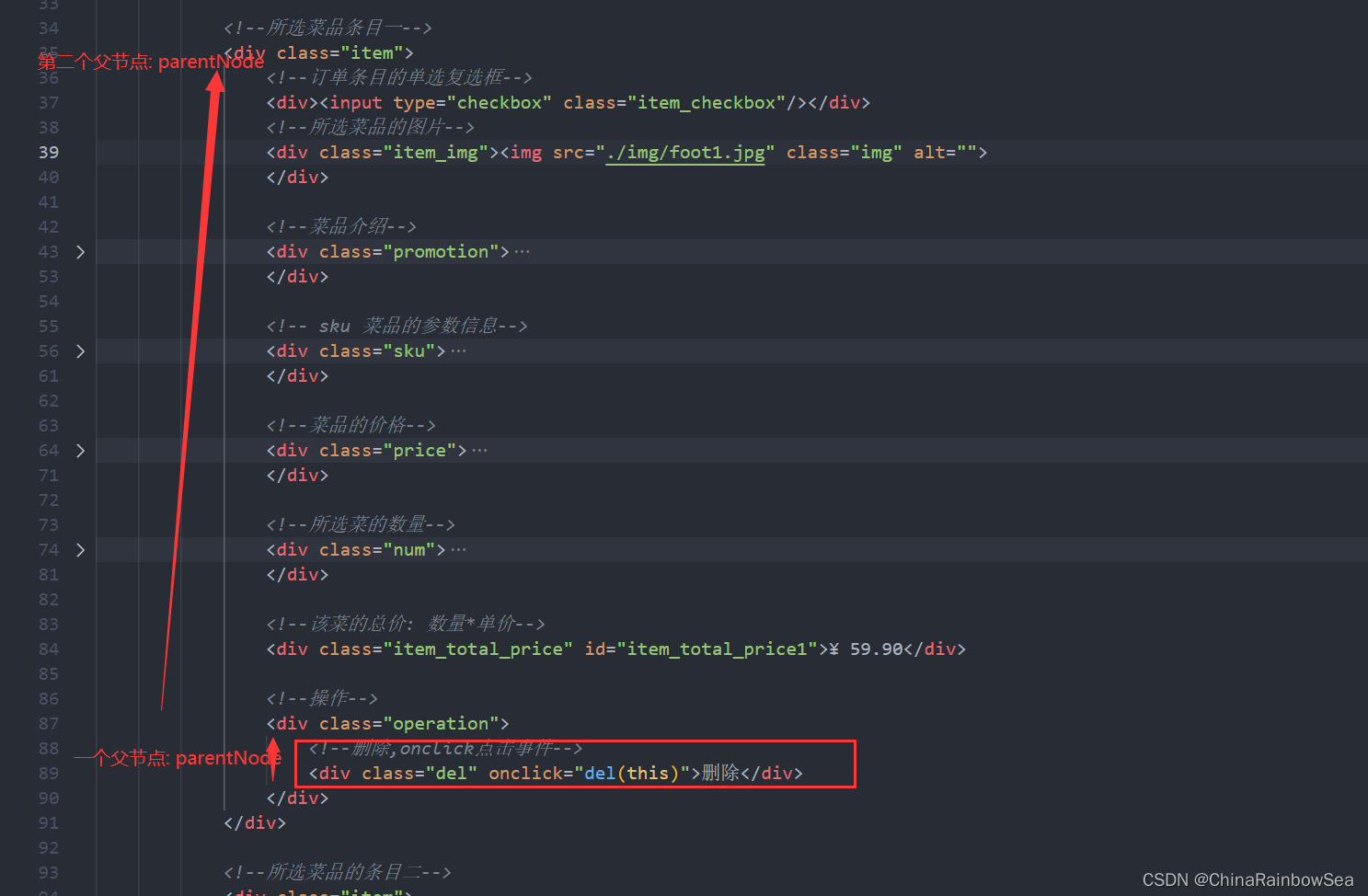Click the closing </div> on line 81
The image size is (1368, 896).
pos(297,575)
